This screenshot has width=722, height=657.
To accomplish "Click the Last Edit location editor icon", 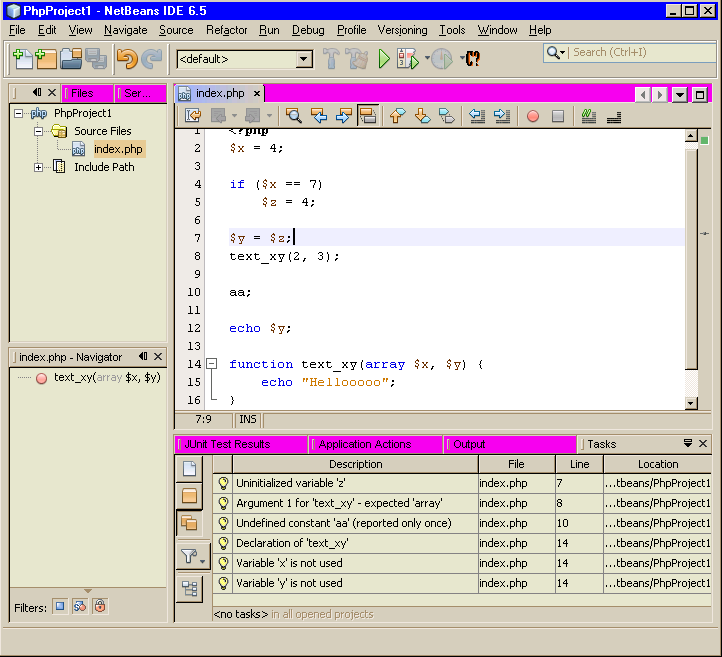I will tap(193, 116).
